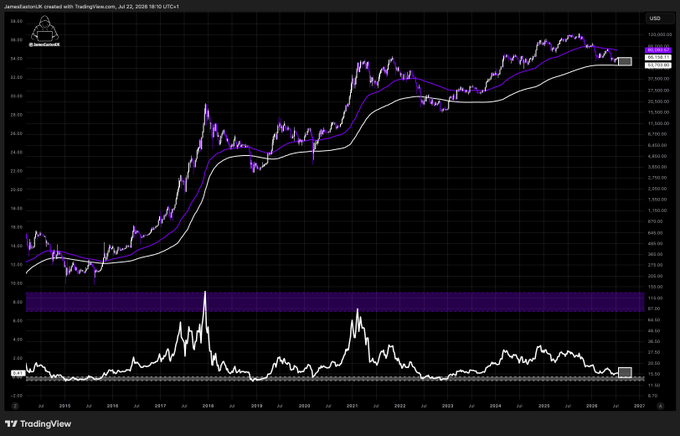Click the 2015 year label on time axis
Viewport: 680px width, 436px height.
click(65, 406)
